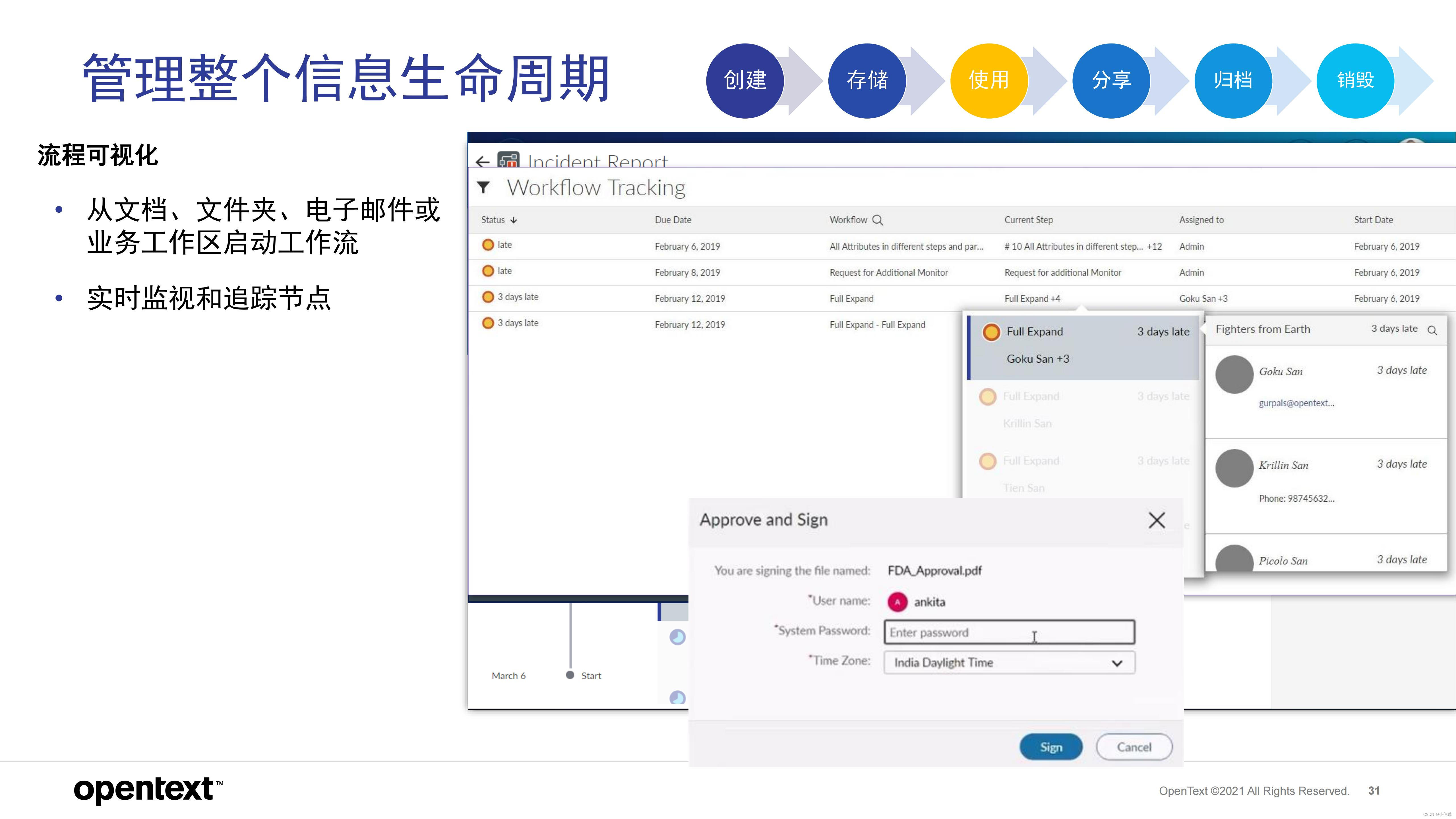1456x819 pixels.
Task: Click Goku San's avatar picture
Action: tap(1234, 374)
